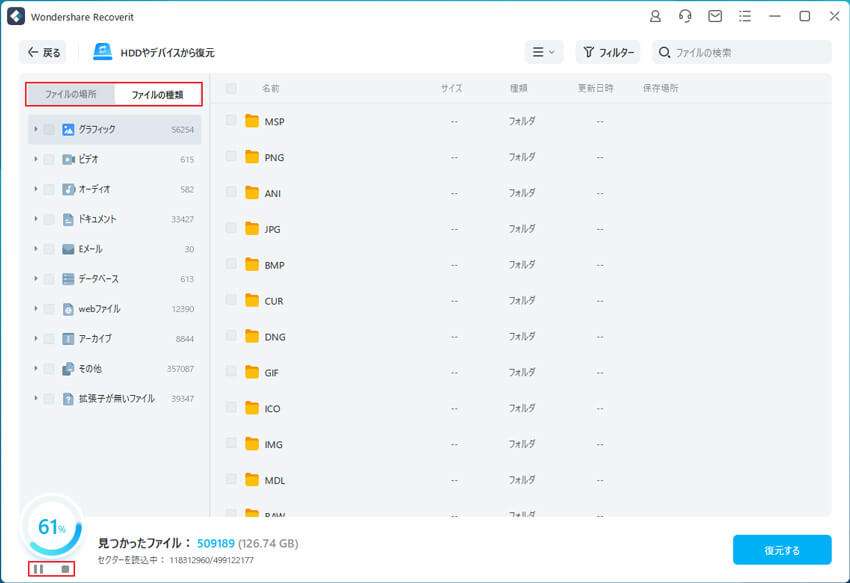Expand the ドキュメント tree node
850x583 pixels.
click(x=36, y=219)
